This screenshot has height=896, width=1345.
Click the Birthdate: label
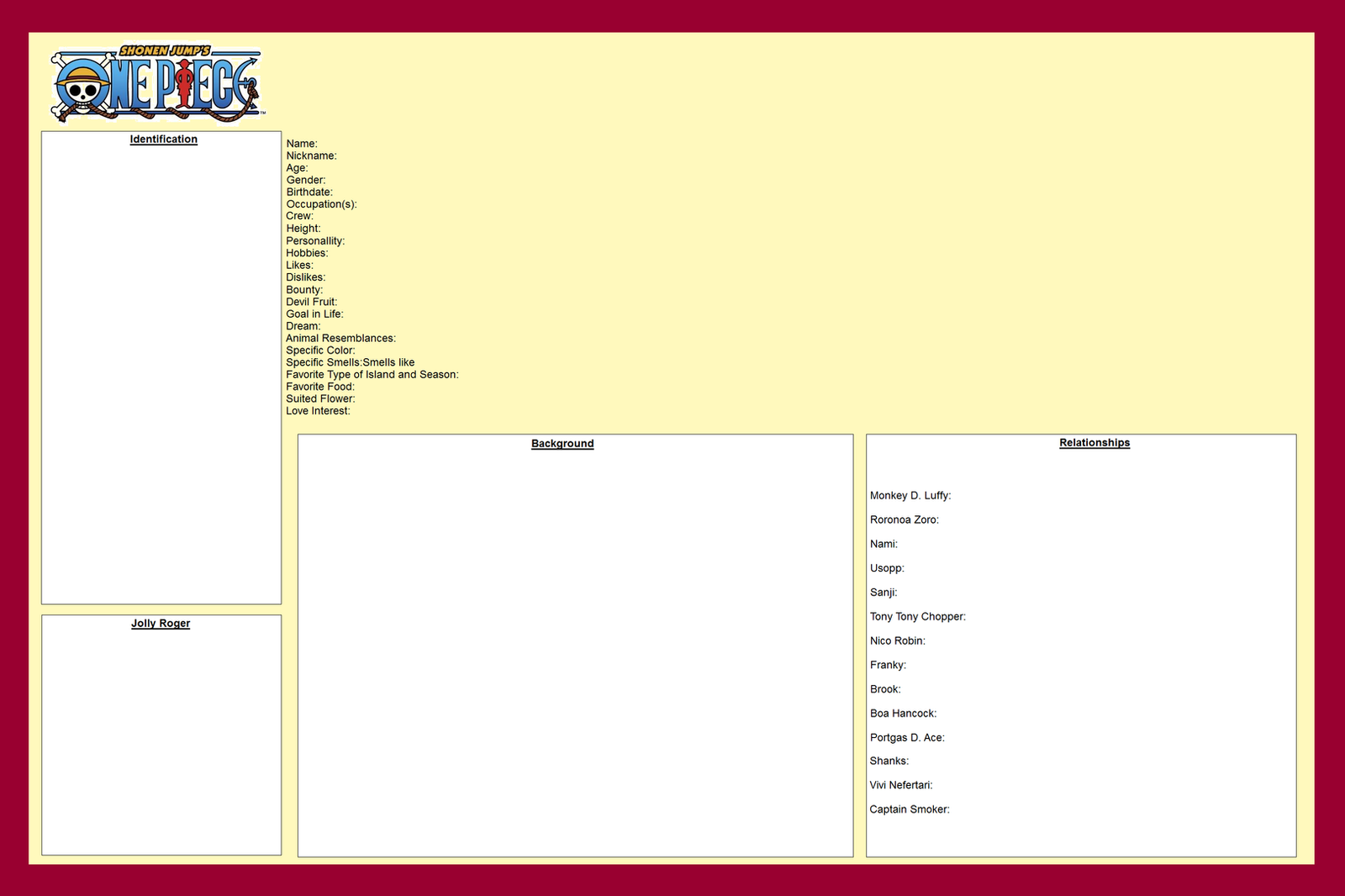pyautogui.click(x=309, y=192)
